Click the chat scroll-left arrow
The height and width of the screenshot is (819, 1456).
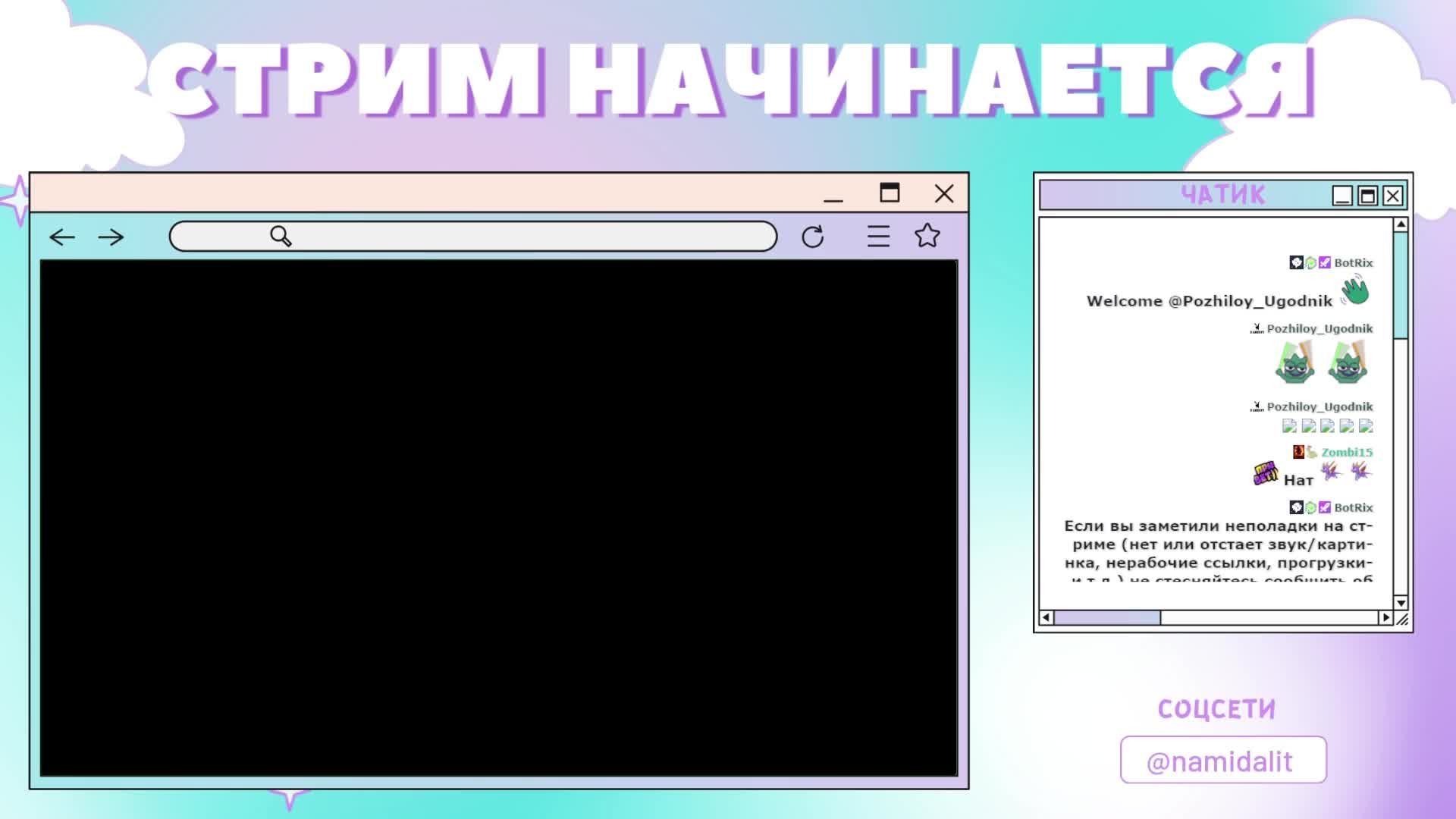[x=1046, y=617]
